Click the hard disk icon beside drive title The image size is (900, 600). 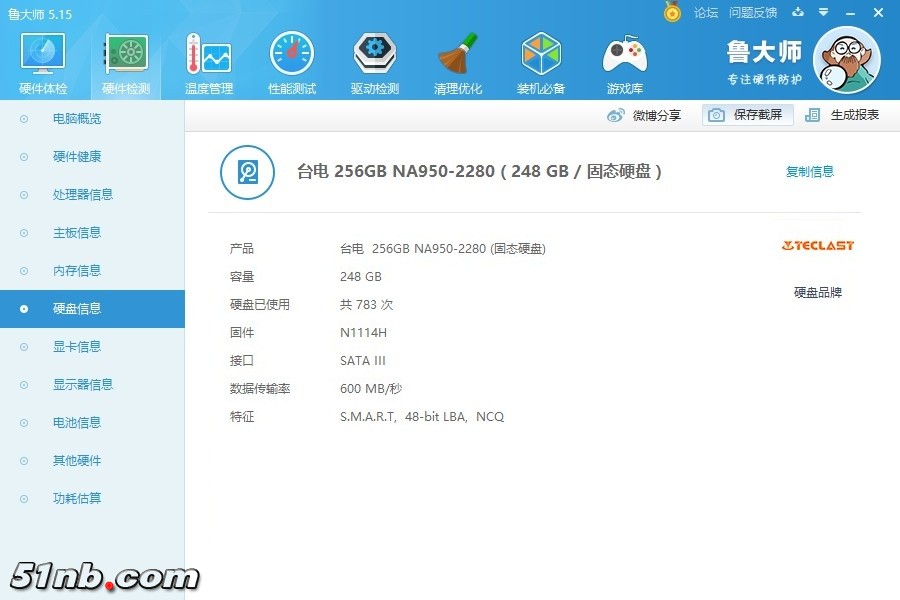point(247,172)
